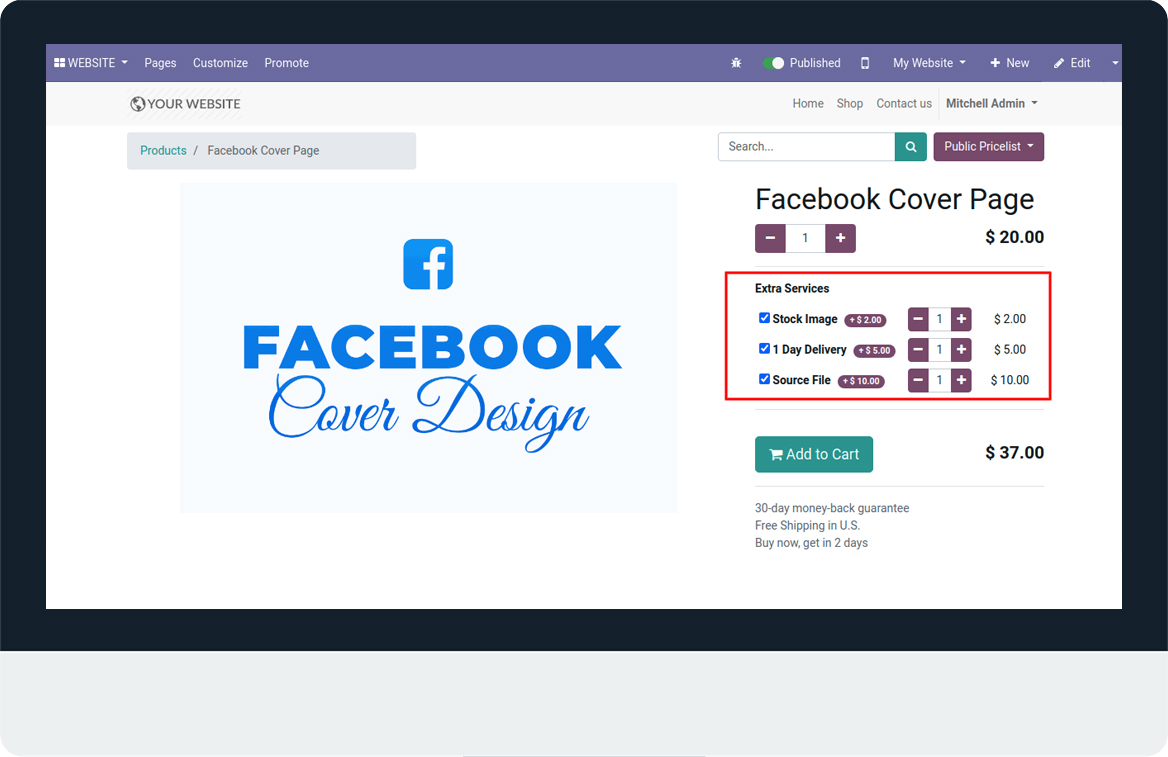Click the Edit pencil button

coord(1072,63)
